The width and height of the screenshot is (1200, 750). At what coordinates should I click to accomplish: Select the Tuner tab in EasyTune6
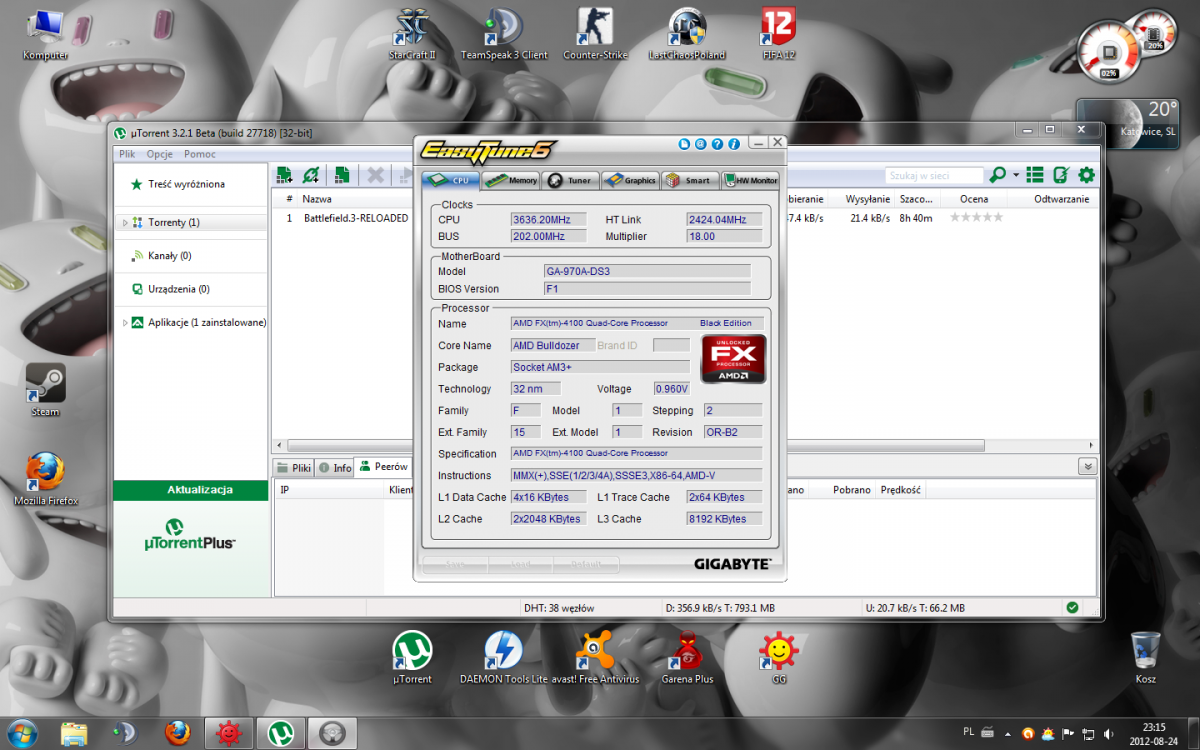pos(570,180)
